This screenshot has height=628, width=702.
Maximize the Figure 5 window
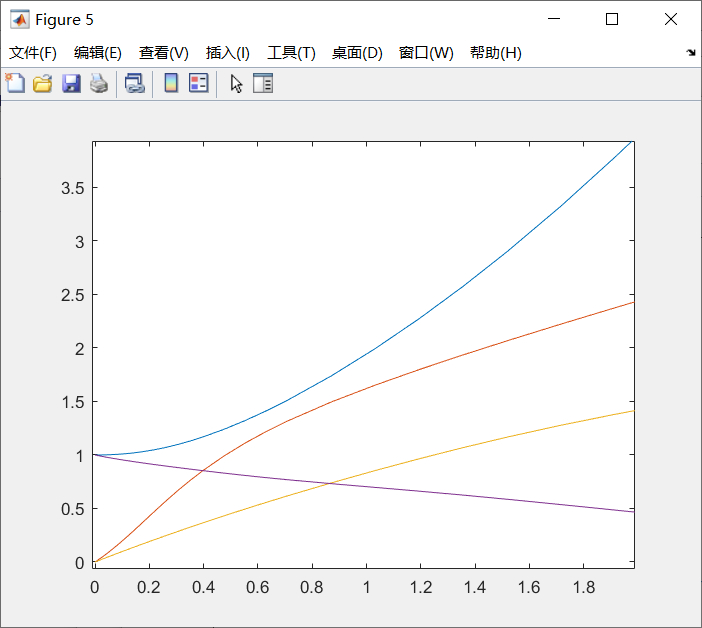point(612,19)
